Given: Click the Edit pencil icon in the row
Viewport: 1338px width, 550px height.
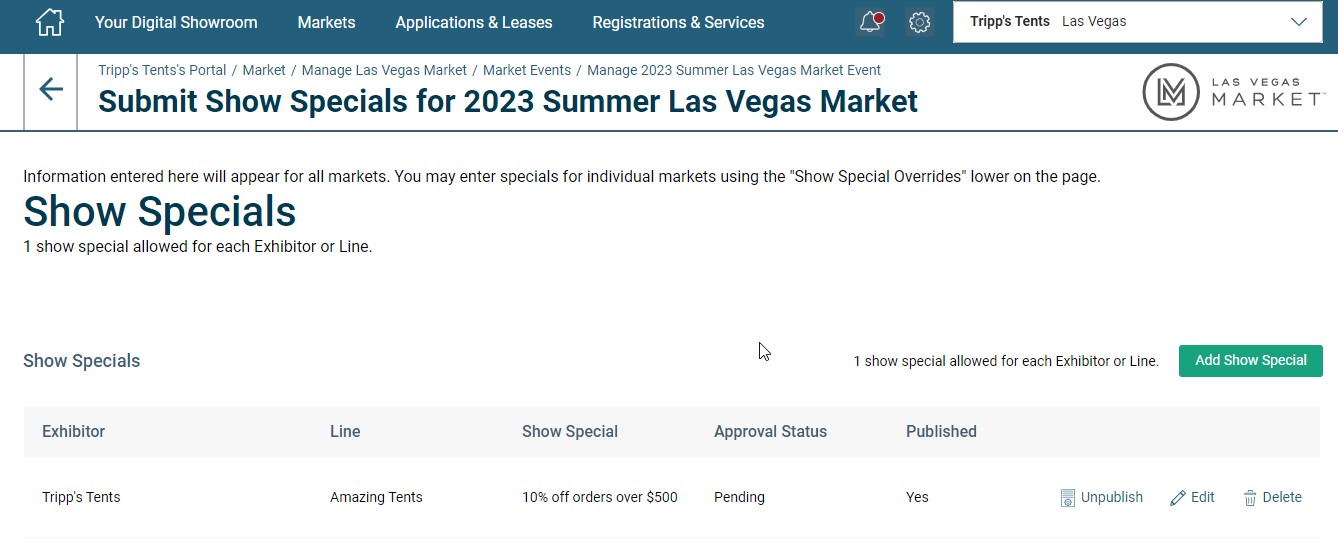Looking at the screenshot, I should [x=1178, y=498].
